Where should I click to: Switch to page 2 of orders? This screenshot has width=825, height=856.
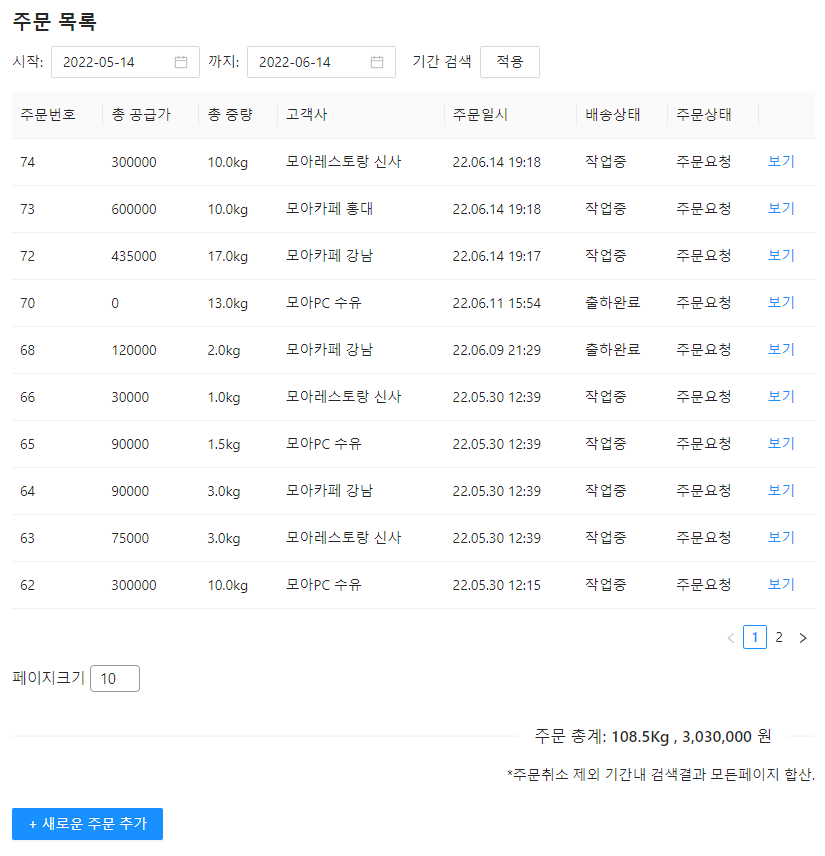[779, 637]
